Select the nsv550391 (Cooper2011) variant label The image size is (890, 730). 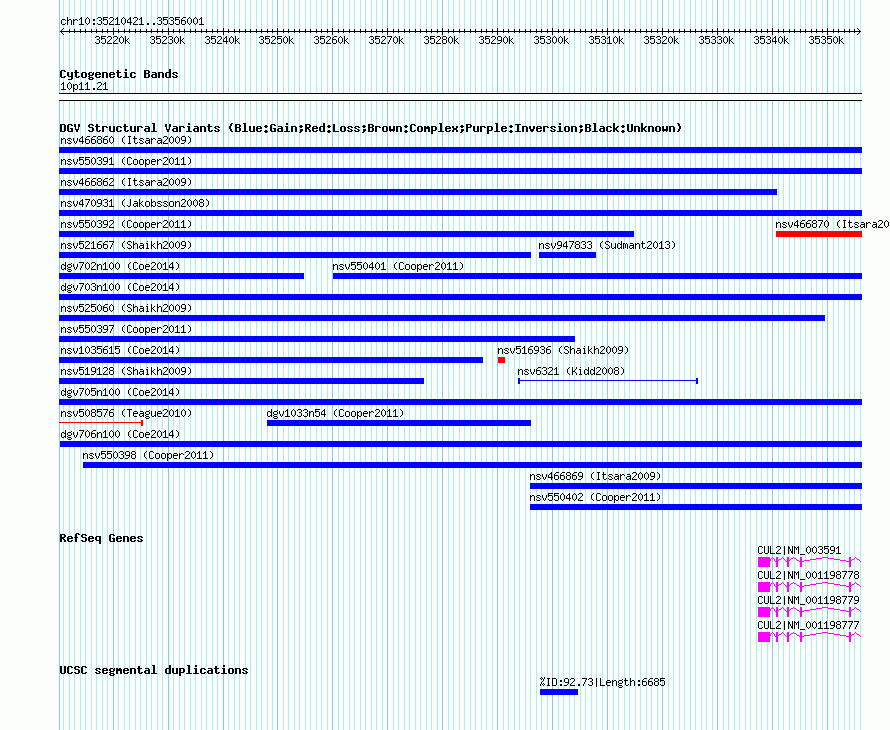tap(126, 161)
